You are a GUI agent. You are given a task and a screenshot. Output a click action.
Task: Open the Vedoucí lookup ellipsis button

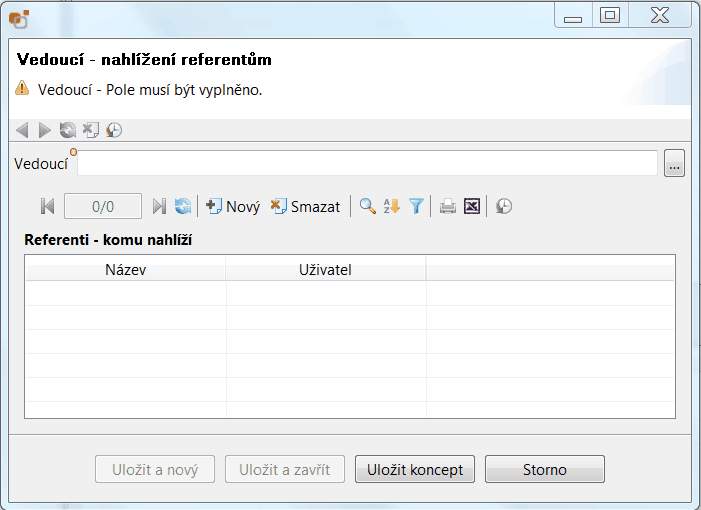(674, 165)
